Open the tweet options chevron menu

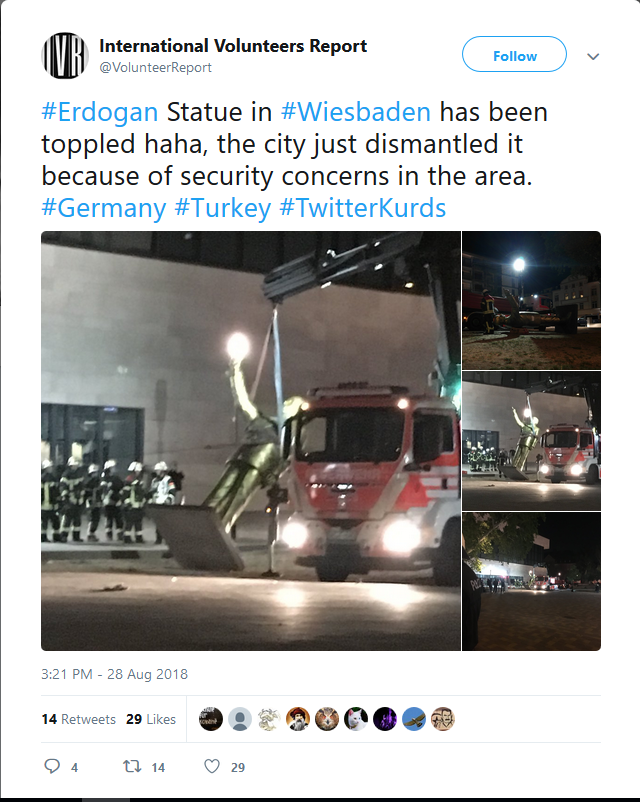[x=593, y=56]
